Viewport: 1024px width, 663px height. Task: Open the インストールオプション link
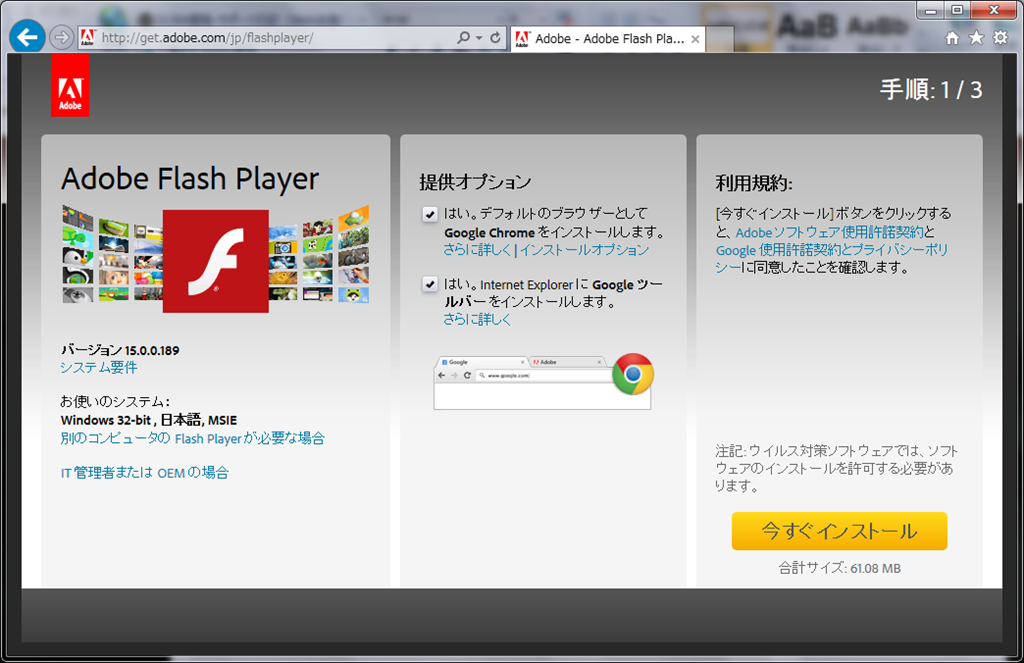point(584,250)
